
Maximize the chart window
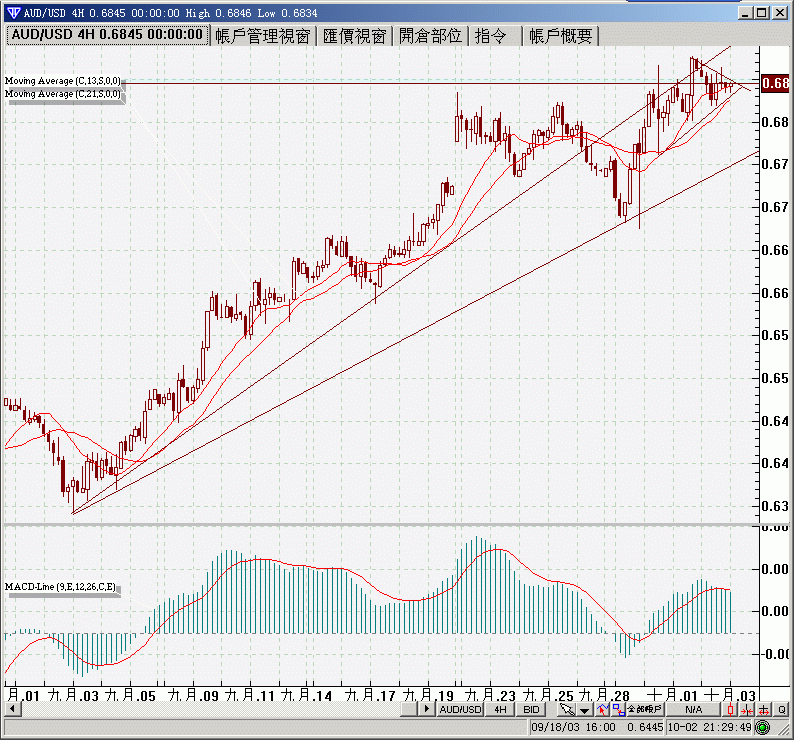pyautogui.click(x=761, y=13)
